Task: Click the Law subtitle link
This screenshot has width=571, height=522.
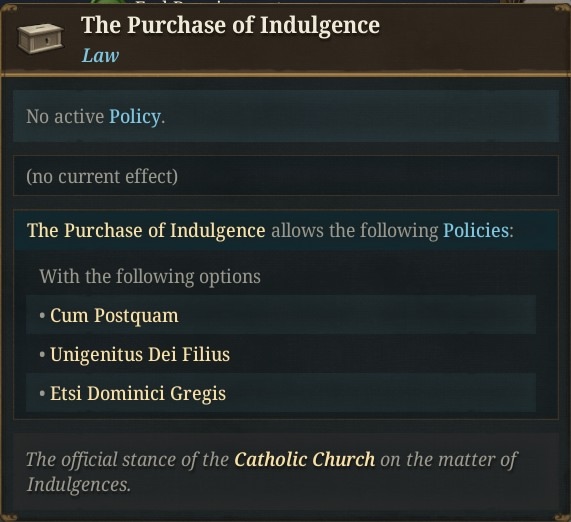Action: (100, 56)
